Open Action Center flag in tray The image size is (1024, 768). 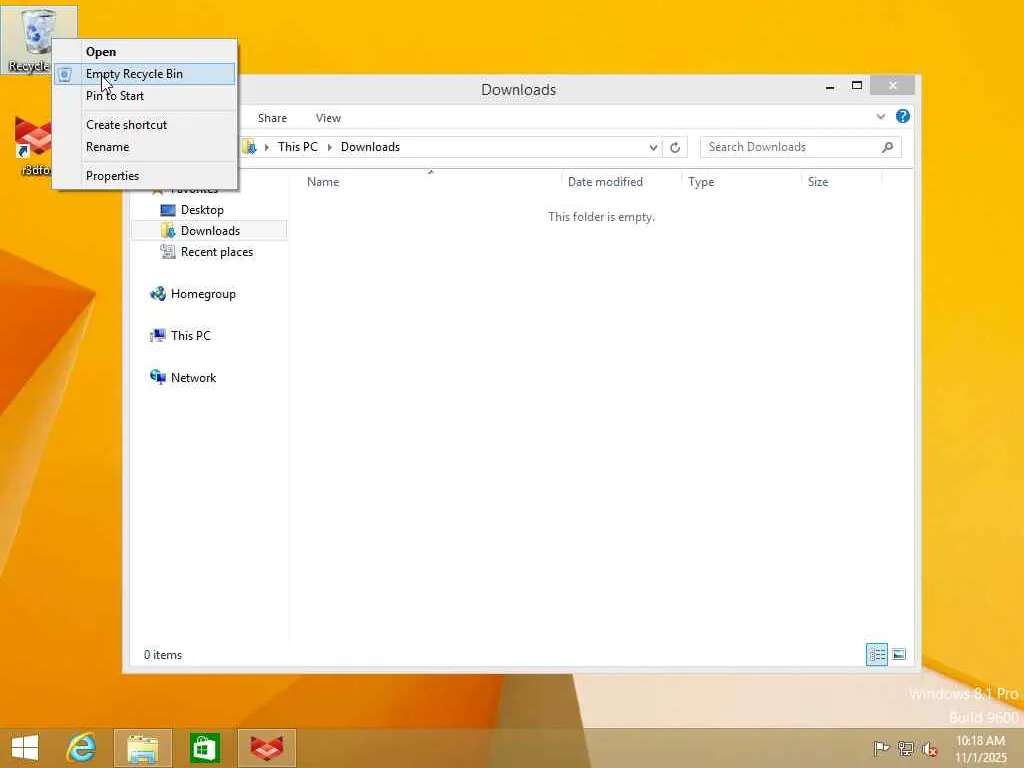pos(881,748)
